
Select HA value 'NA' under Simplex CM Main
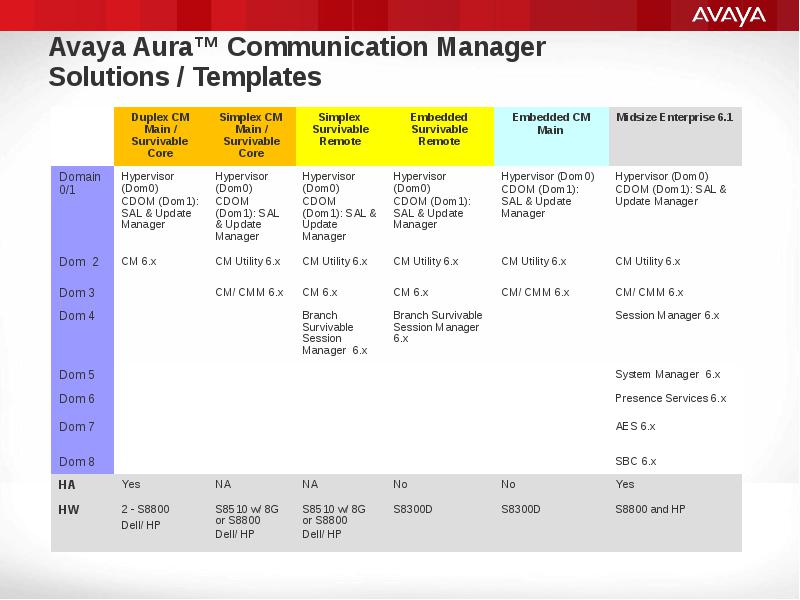[x=223, y=485]
